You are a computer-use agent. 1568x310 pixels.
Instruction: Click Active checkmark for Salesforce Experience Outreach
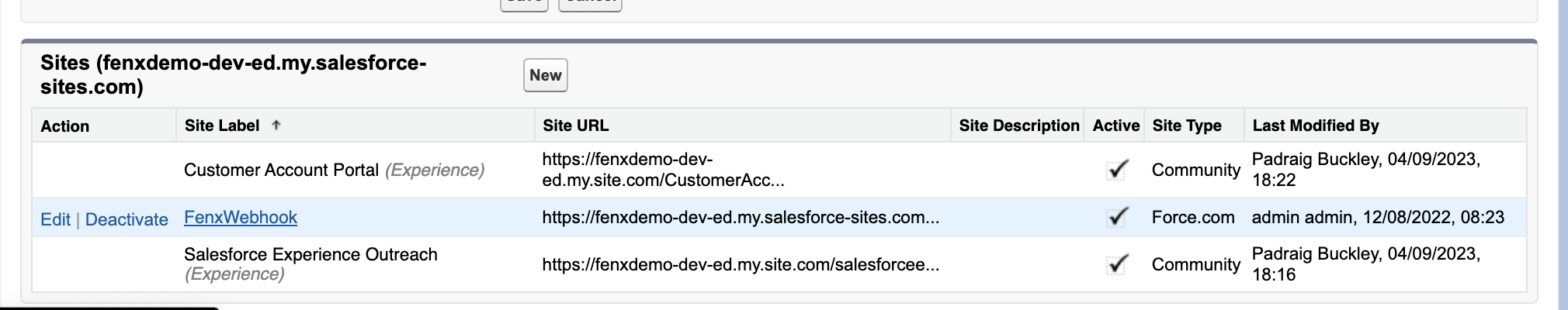click(x=1117, y=264)
